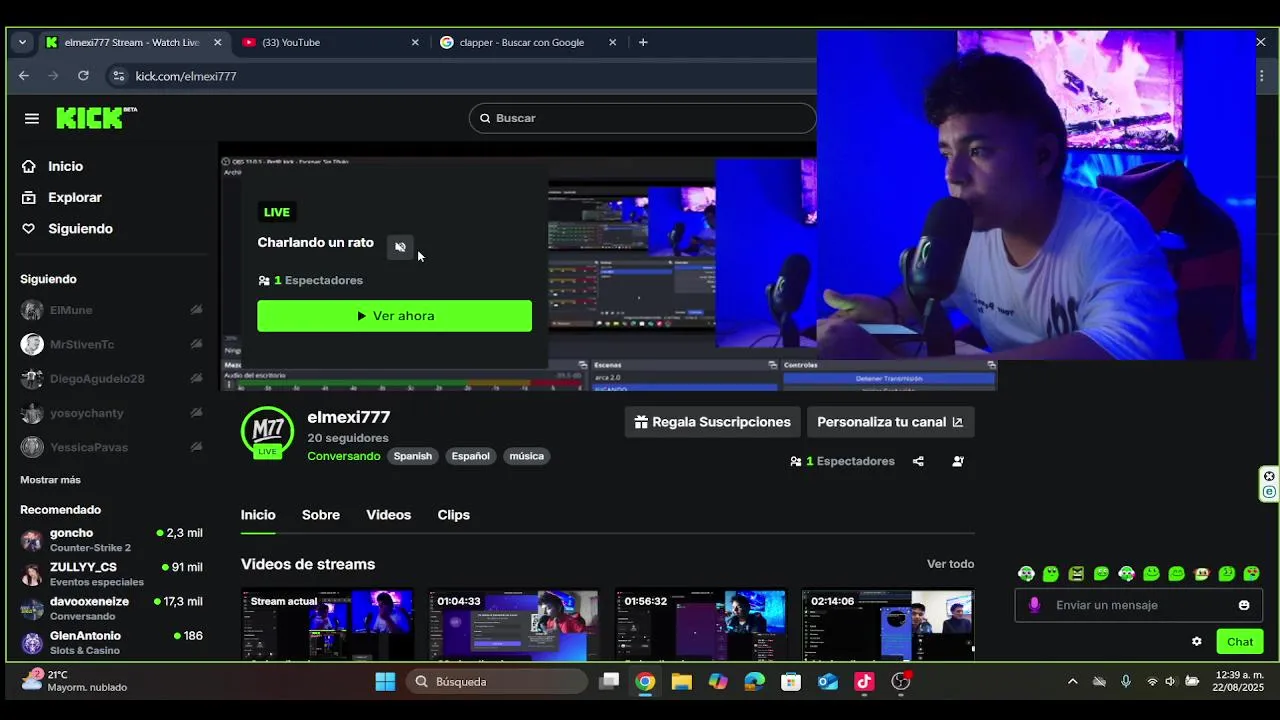The width and height of the screenshot is (1280, 720).
Task: Expand Mostrar más in following list
Action: click(50, 480)
